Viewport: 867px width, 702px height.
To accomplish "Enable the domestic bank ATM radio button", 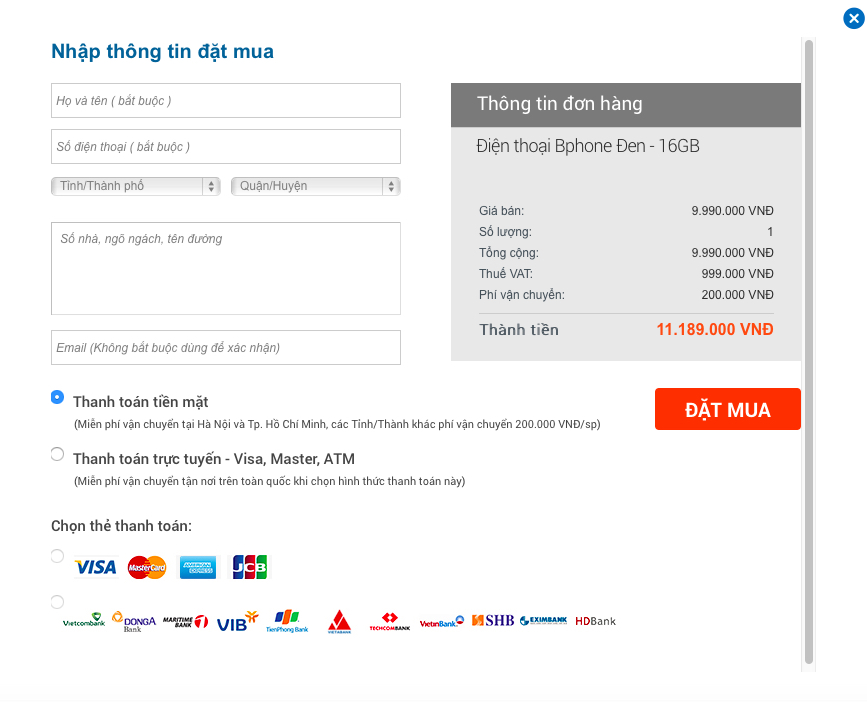I will pos(58,602).
